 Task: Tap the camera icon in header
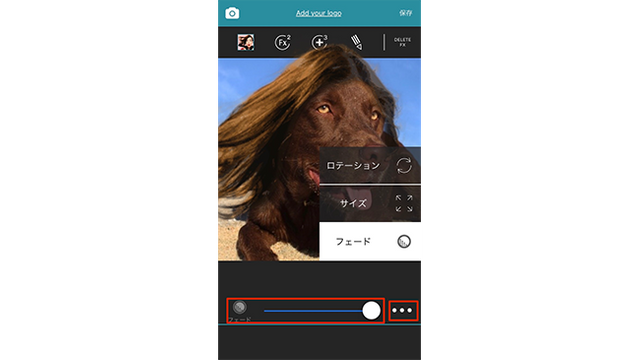click(x=232, y=13)
